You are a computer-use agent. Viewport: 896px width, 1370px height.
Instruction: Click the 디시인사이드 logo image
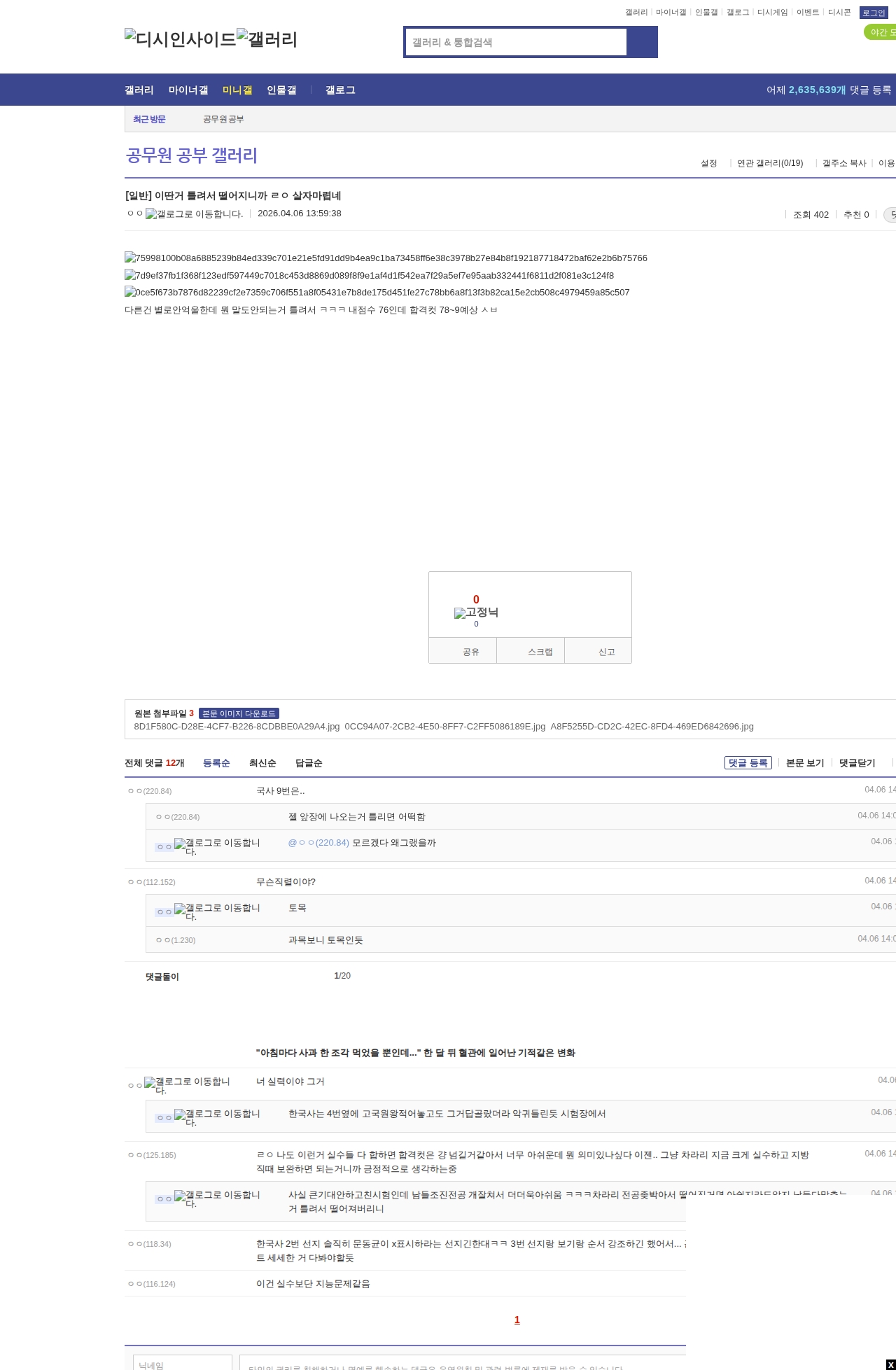tap(181, 39)
